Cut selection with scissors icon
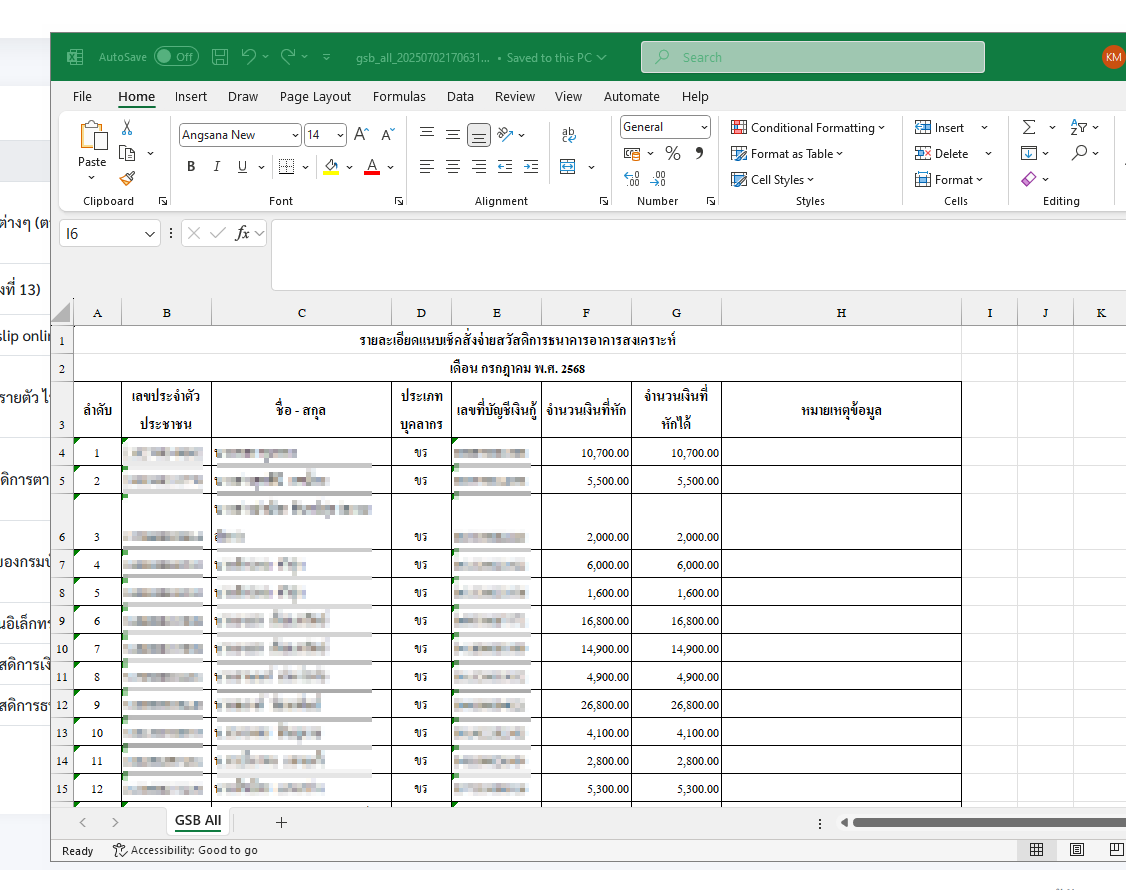 click(127, 128)
